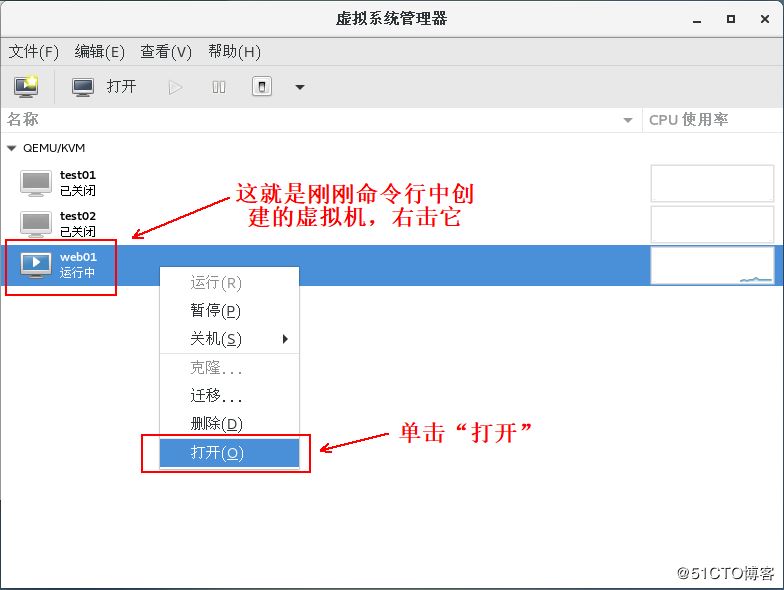Click the new virtual machine icon
The height and width of the screenshot is (590, 784).
point(26,87)
